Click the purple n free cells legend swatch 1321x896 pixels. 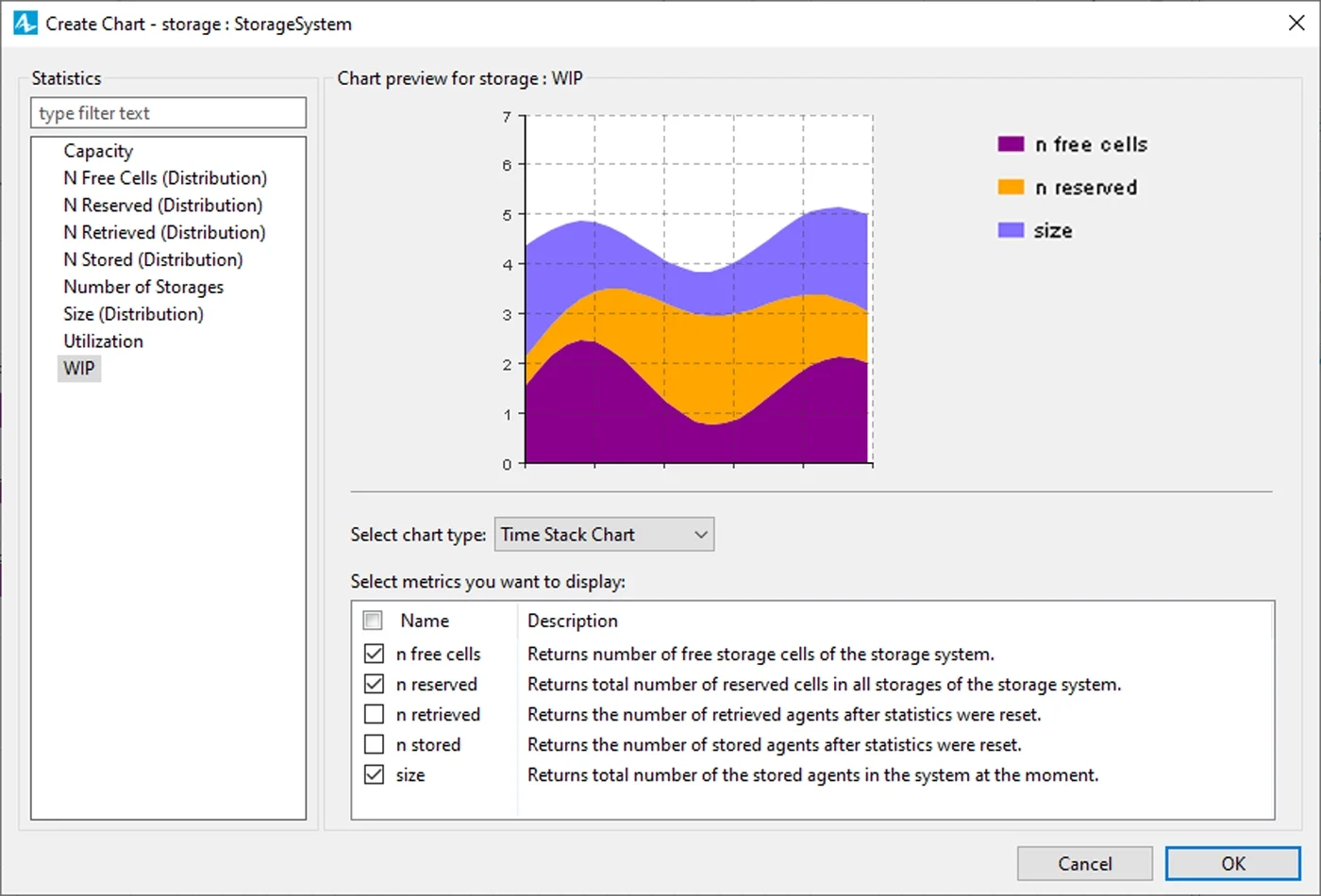pyautogui.click(x=1011, y=144)
